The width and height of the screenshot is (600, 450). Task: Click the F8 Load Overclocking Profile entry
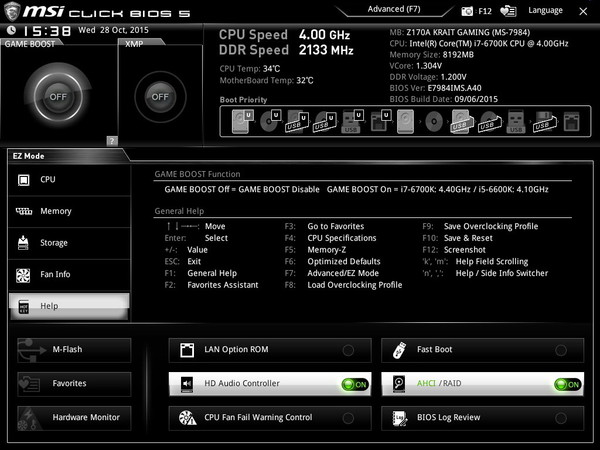pyautogui.click(x=343, y=285)
